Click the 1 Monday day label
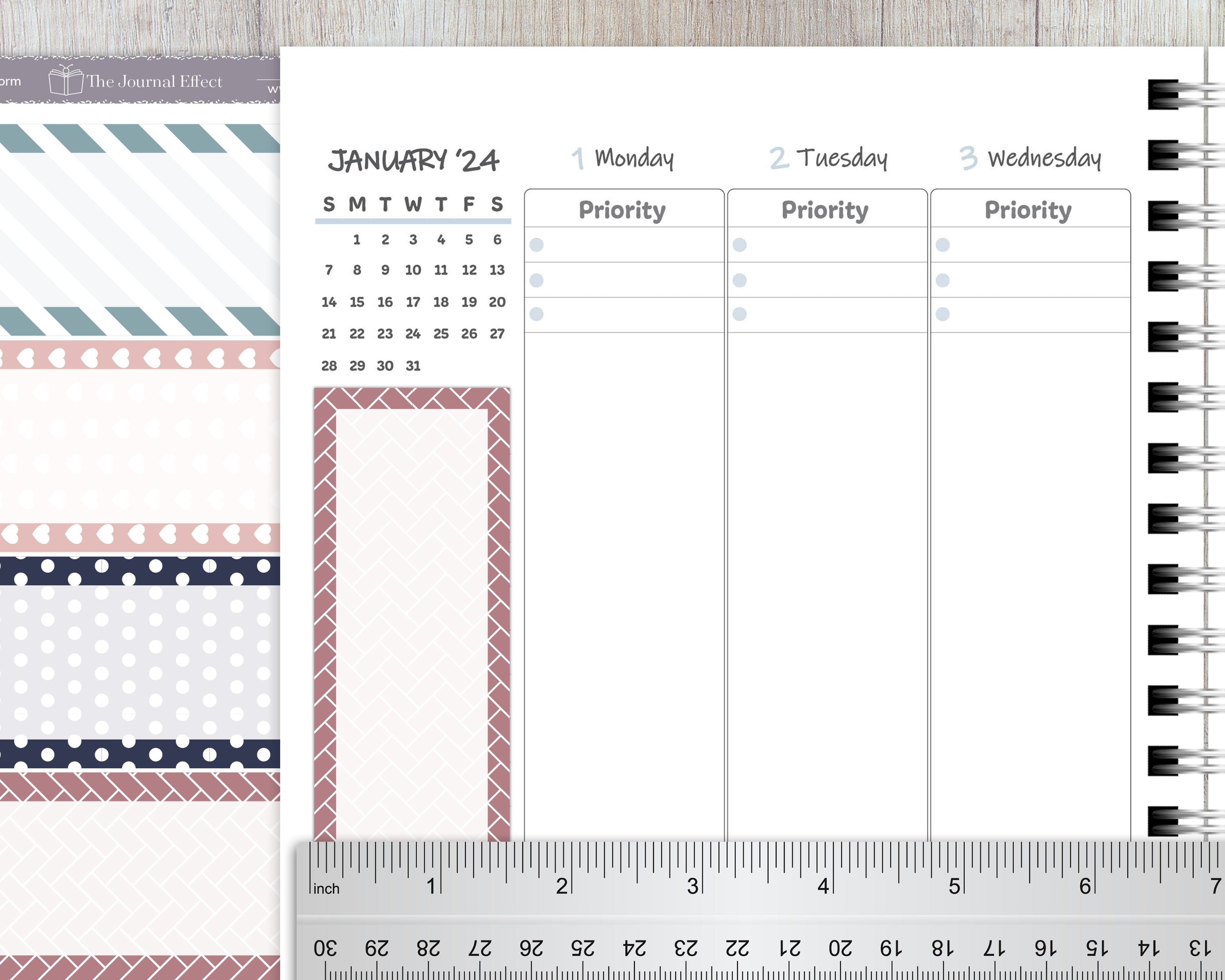The image size is (1225, 980). coord(623,158)
